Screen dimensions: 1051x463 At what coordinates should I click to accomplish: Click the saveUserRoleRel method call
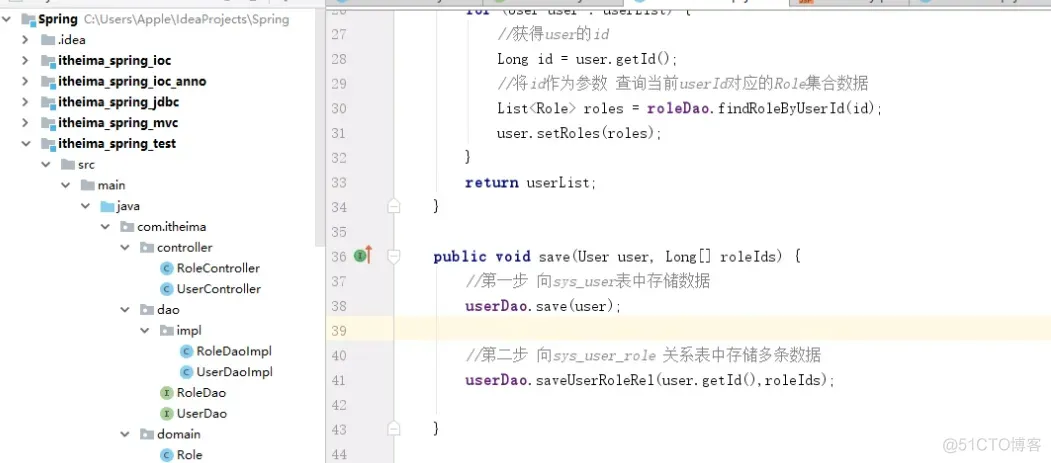point(596,381)
